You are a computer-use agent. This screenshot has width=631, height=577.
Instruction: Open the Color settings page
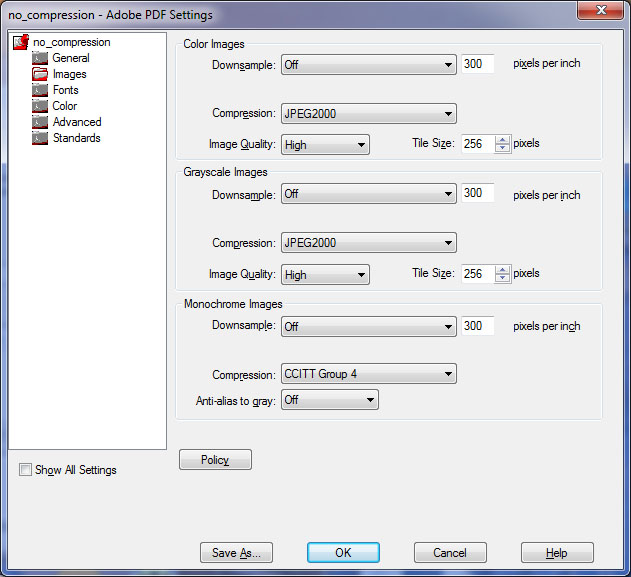click(65, 106)
